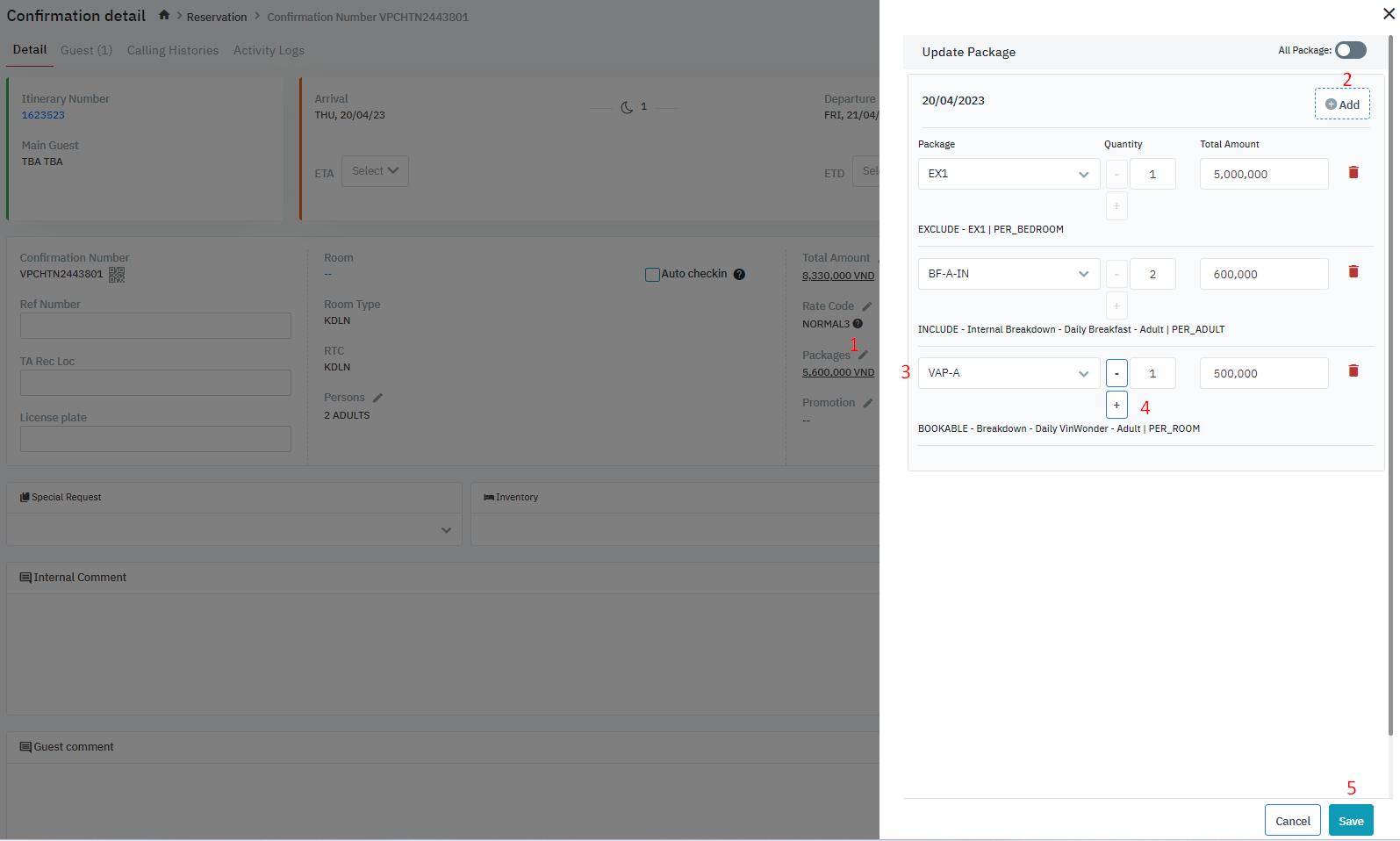Screen dimensions: 1400x841
Task: Open help icon next to Auto checkin
Action: click(739, 274)
